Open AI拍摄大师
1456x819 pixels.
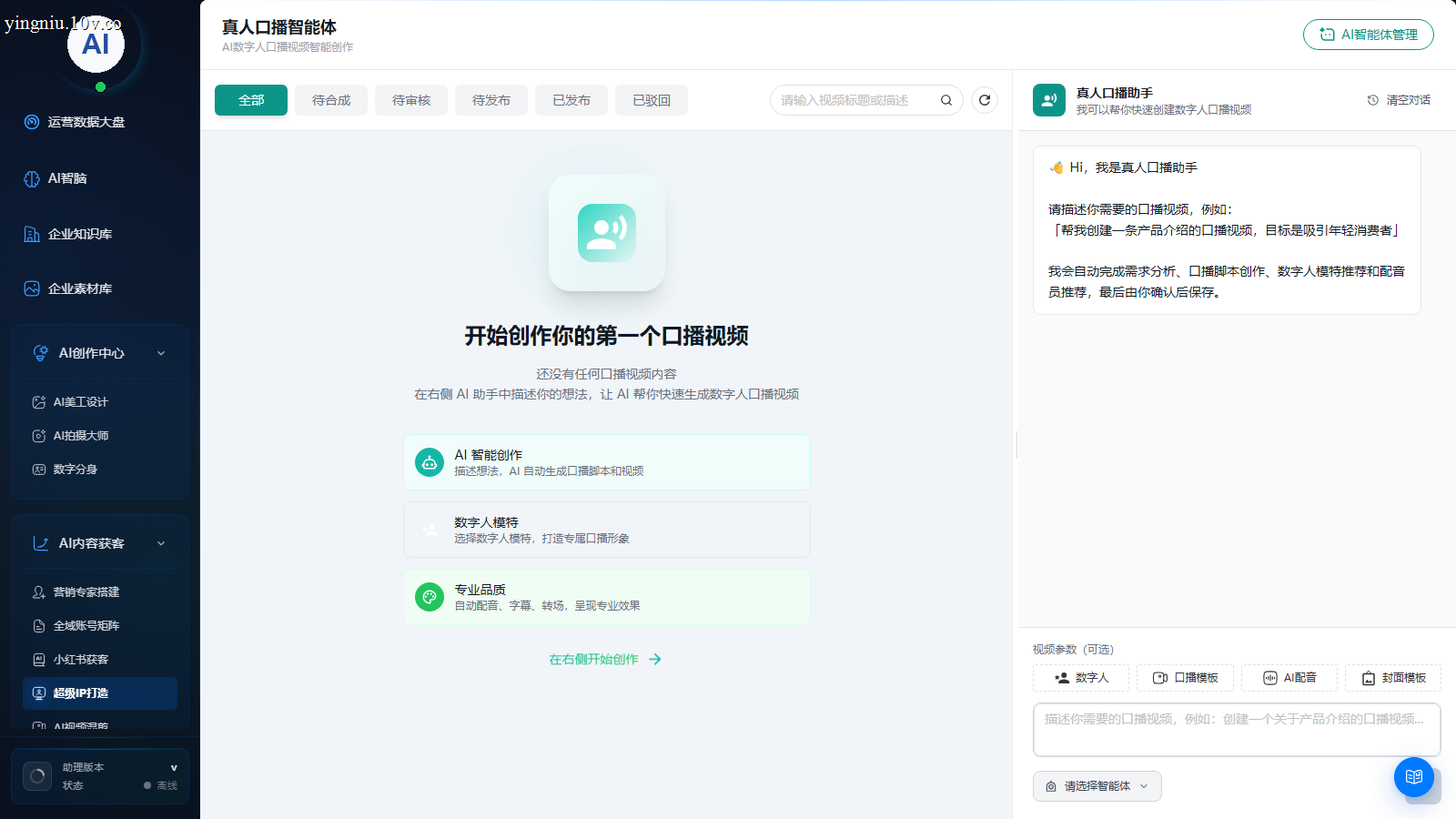pos(100,436)
